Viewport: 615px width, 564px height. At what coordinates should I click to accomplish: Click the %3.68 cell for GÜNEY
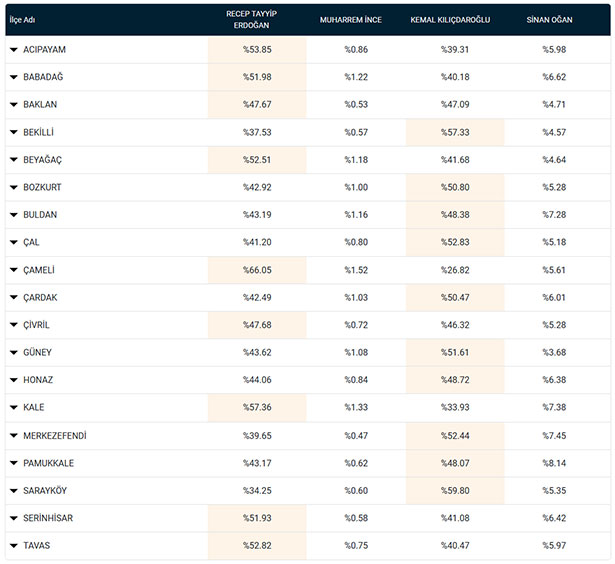[554, 353]
